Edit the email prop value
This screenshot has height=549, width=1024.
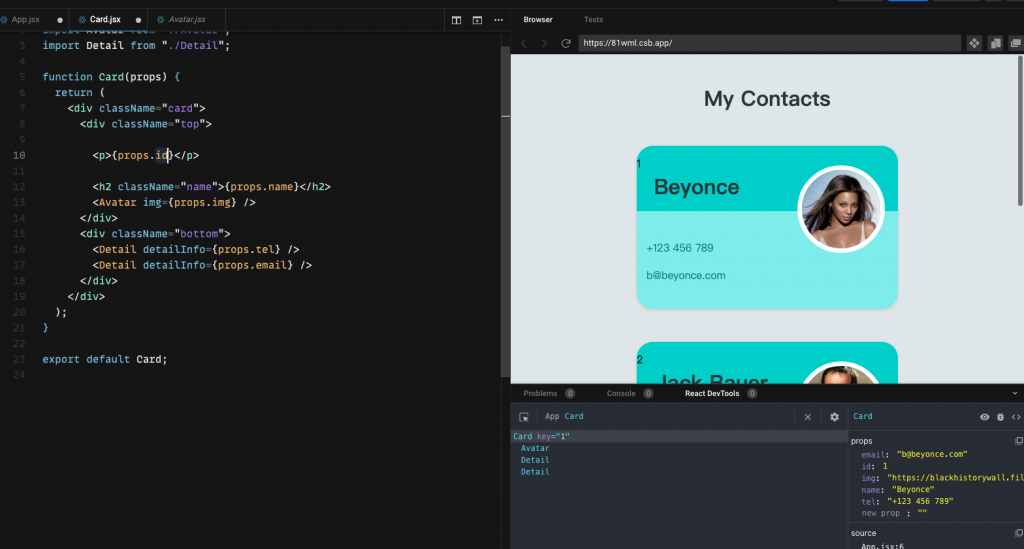pos(932,454)
